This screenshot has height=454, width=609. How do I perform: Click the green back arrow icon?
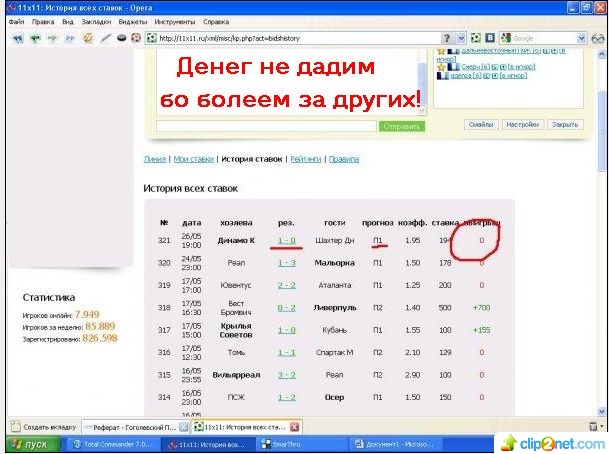coord(35,38)
